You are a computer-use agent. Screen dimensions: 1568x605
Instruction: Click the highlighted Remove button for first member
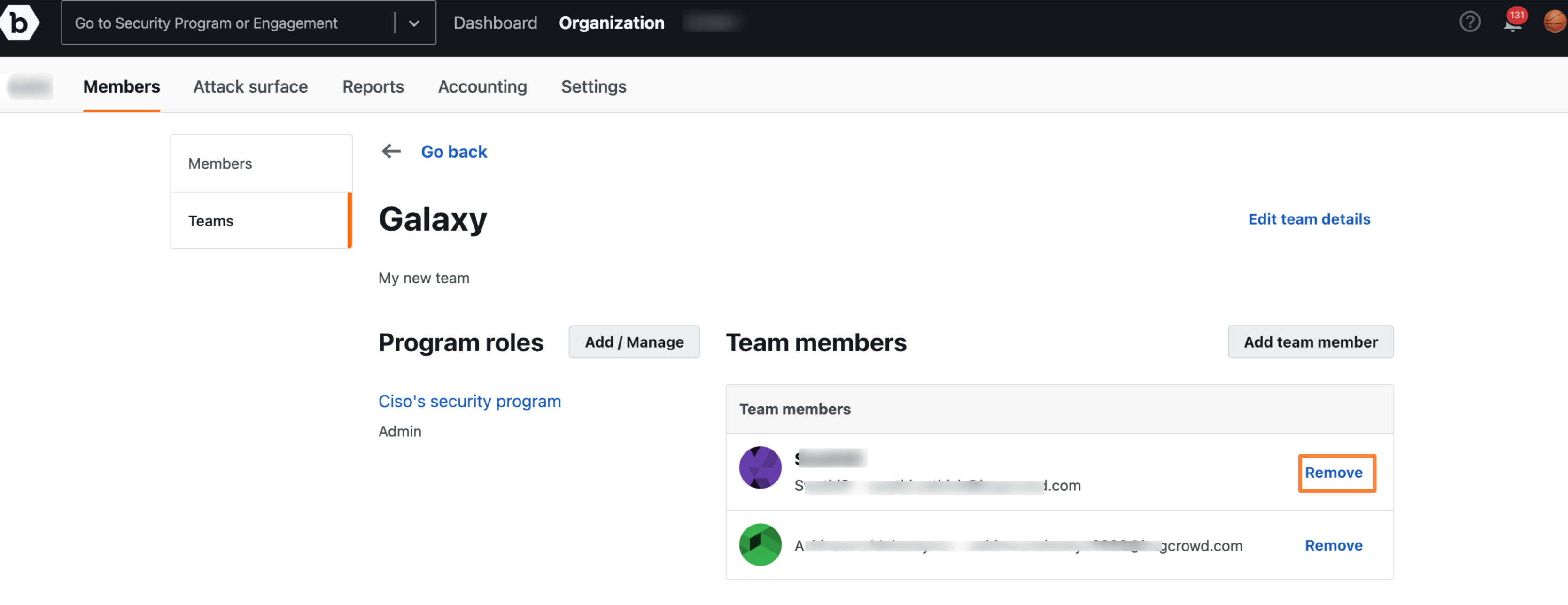[x=1334, y=471]
